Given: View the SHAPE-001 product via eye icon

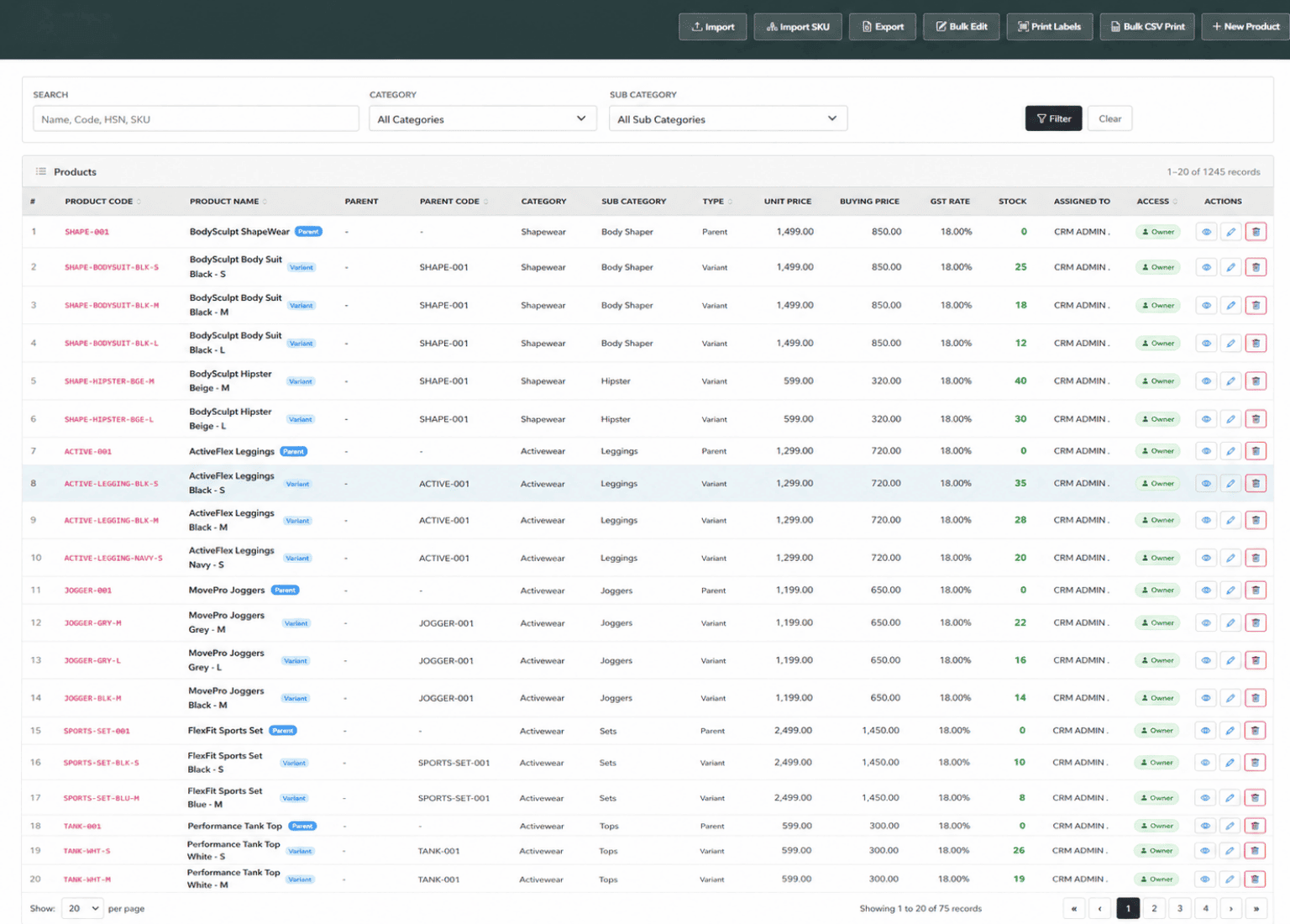Looking at the screenshot, I should (1206, 232).
